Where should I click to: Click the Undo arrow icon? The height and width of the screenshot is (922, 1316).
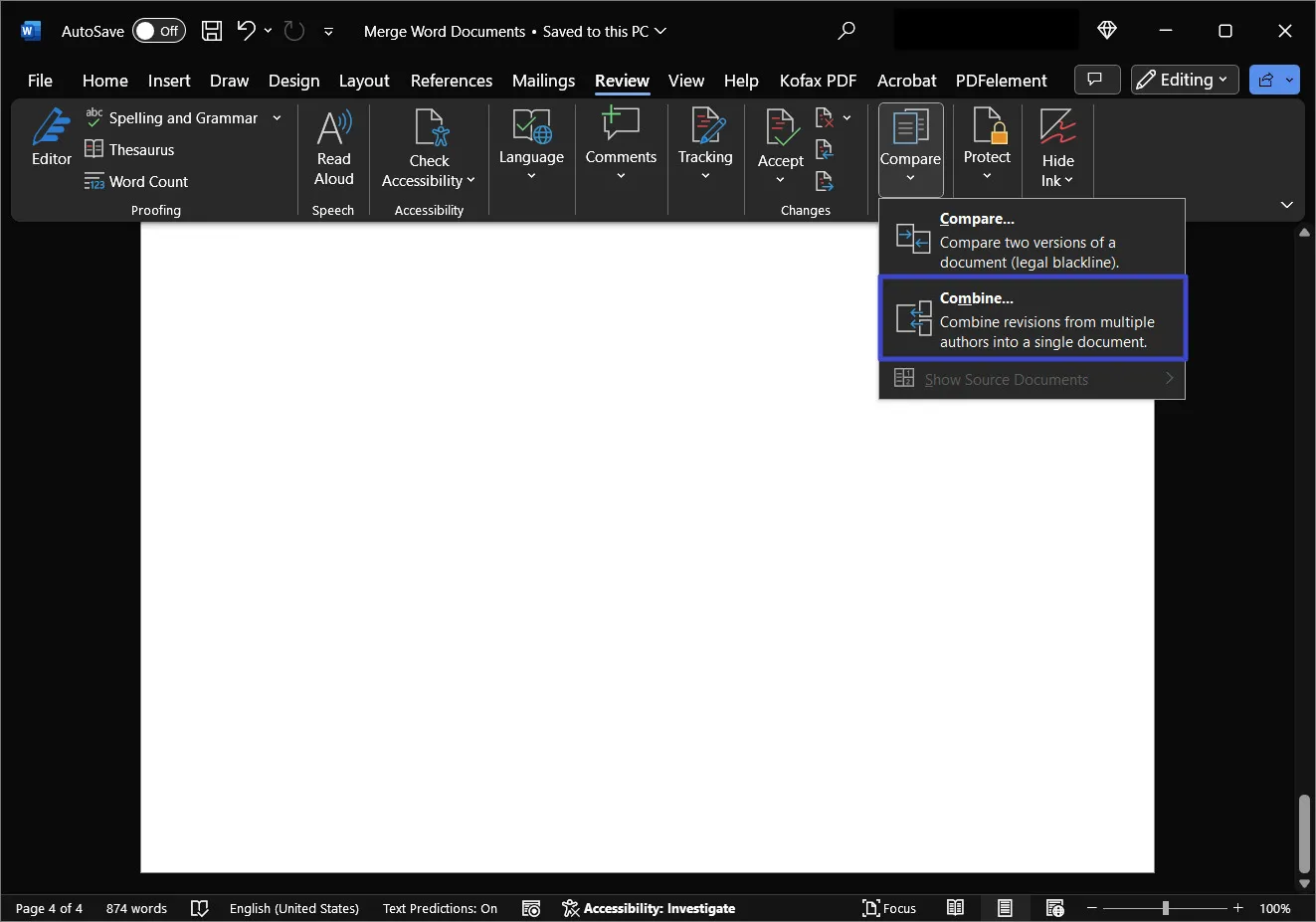pos(246,31)
